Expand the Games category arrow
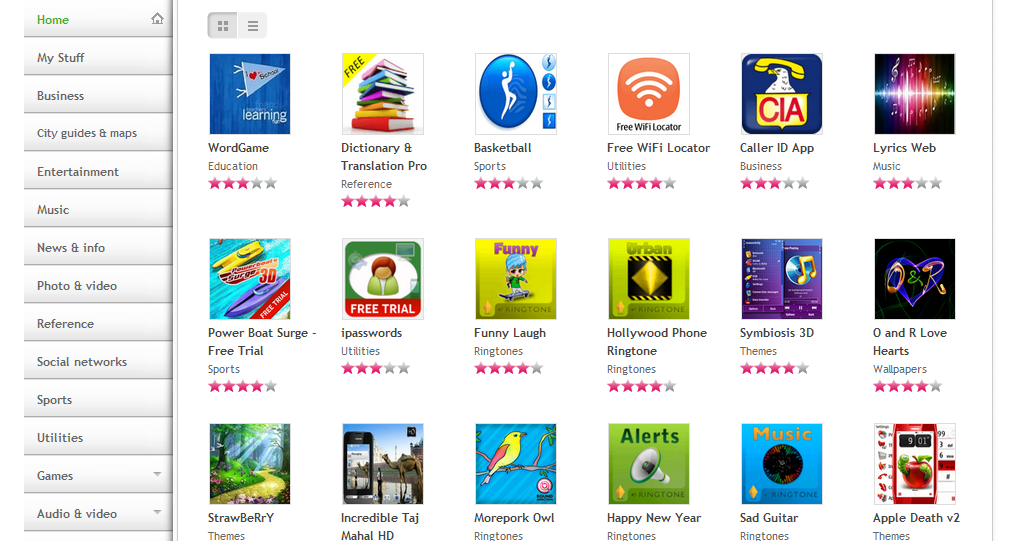Viewport: 1030px width, 541px height. coord(157,474)
